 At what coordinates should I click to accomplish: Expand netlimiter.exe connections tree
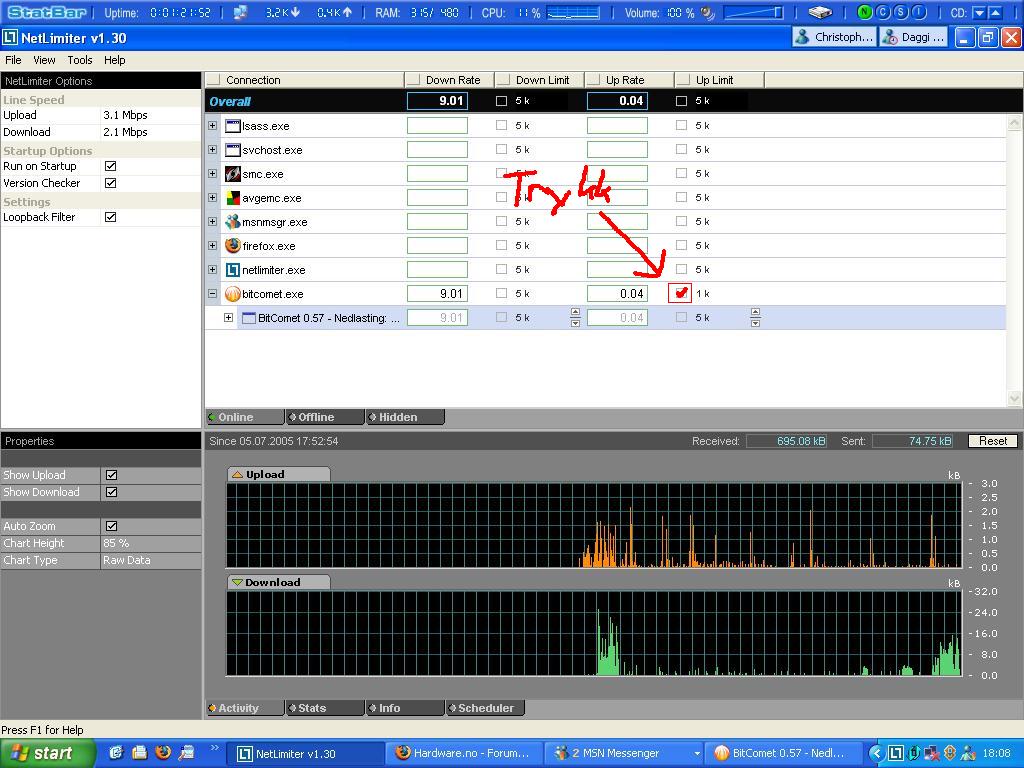tap(212, 269)
